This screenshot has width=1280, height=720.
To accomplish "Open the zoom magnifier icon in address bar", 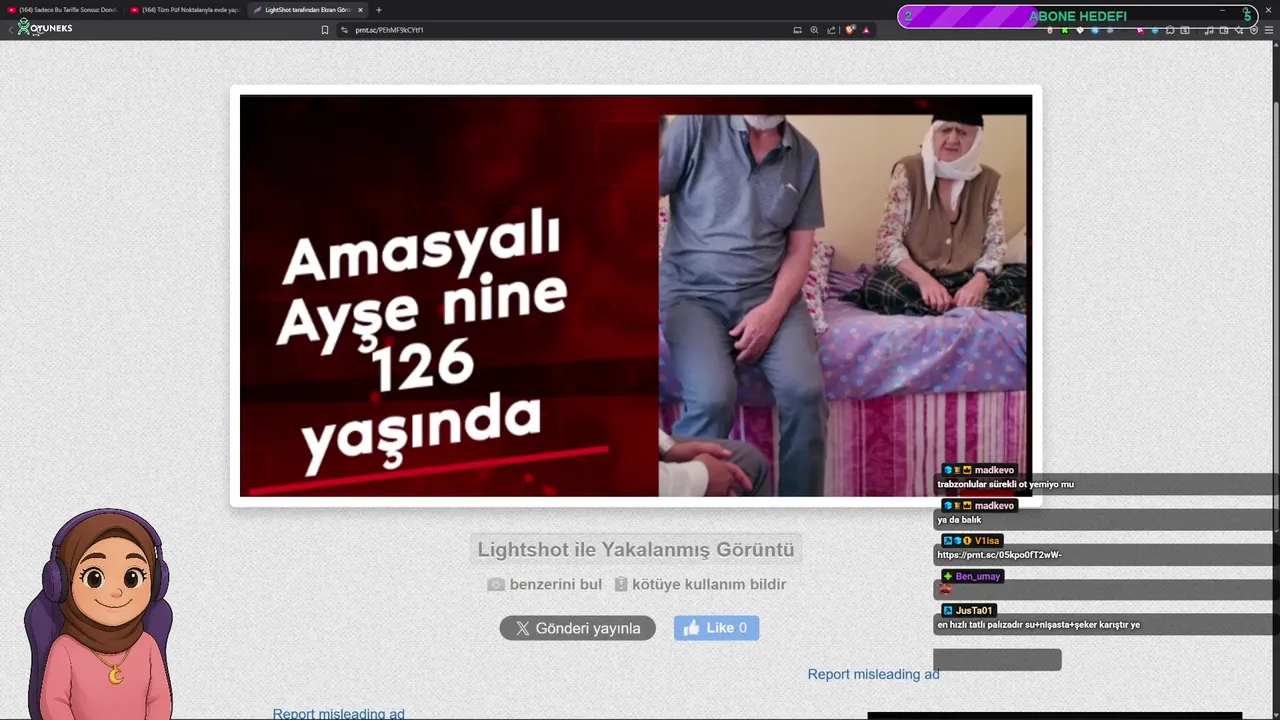I will point(814,30).
